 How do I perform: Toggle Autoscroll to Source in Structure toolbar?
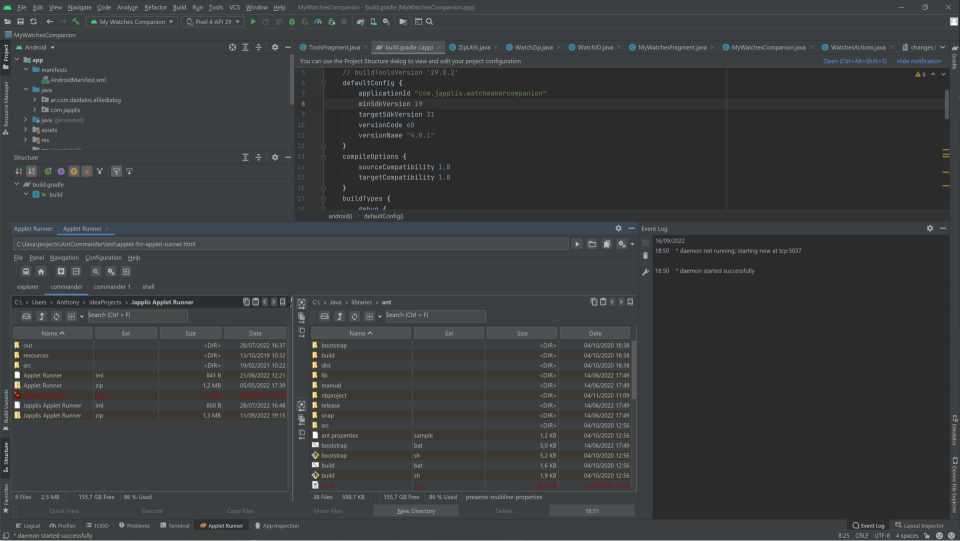[116, 171]
